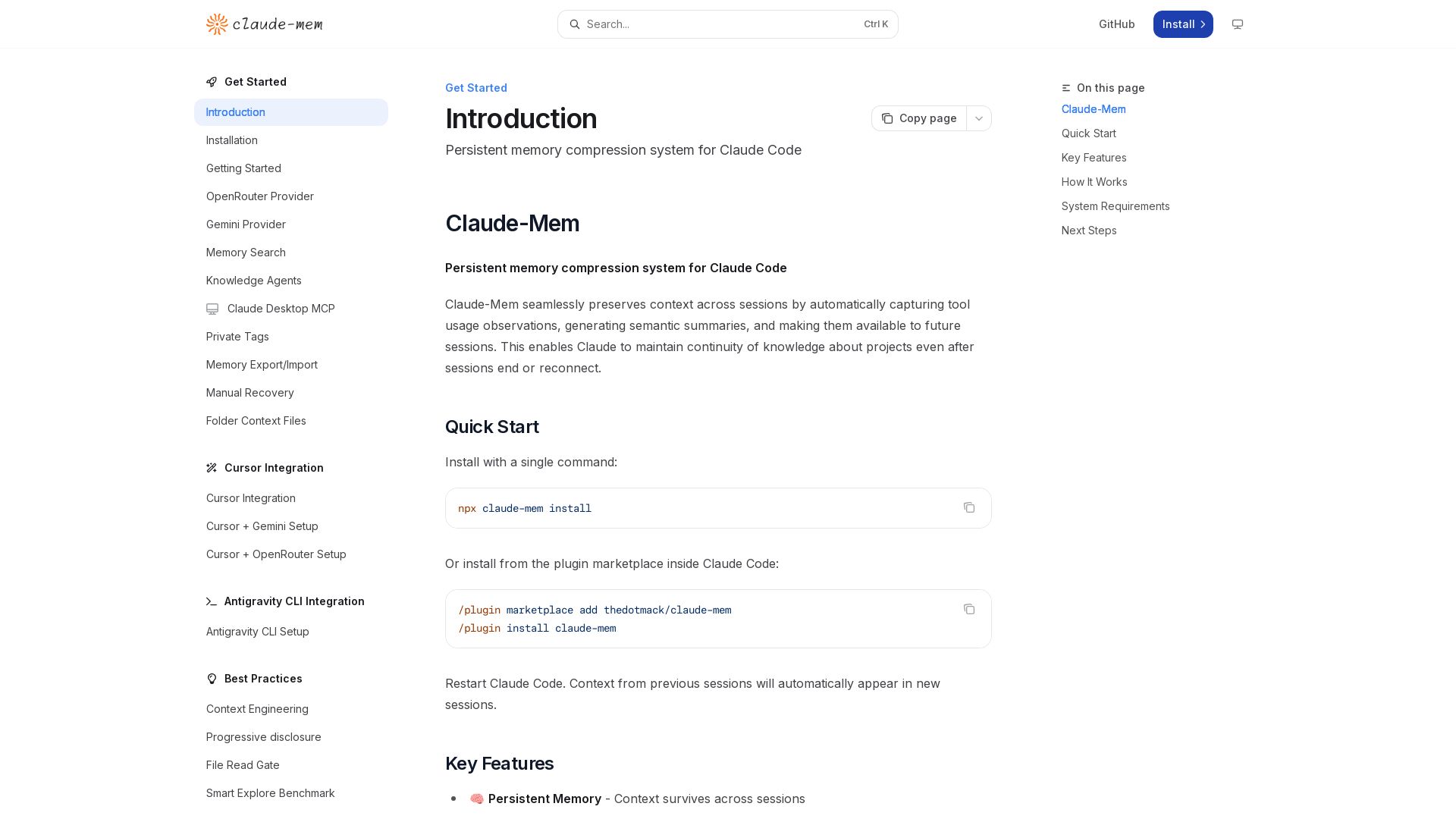Click the Claude-Mem main heading
This screenshot has width=1456, height=819.
[512, 224]
